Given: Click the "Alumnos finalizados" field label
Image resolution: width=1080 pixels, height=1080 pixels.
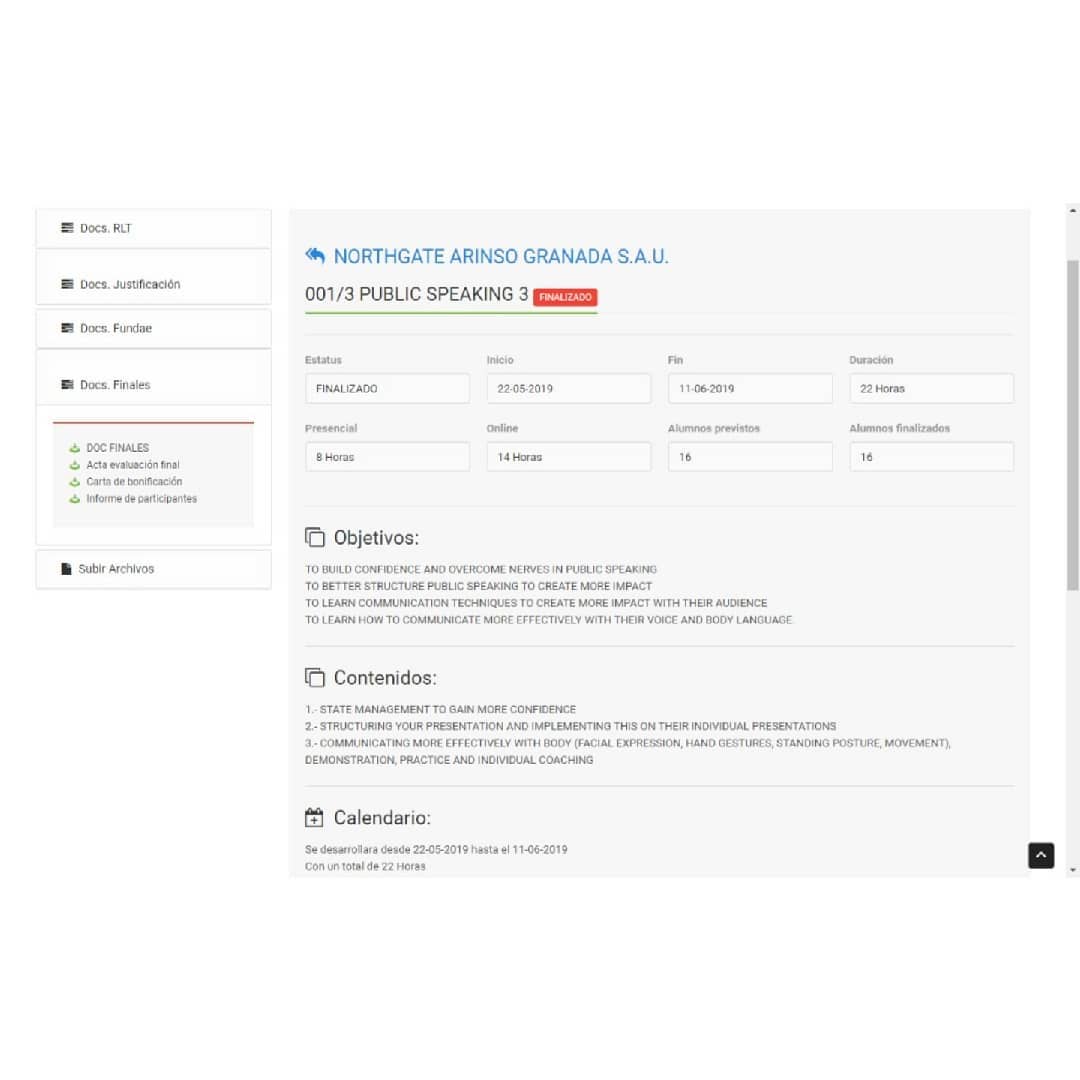Looking at the screenshot, I should [900, 428].
